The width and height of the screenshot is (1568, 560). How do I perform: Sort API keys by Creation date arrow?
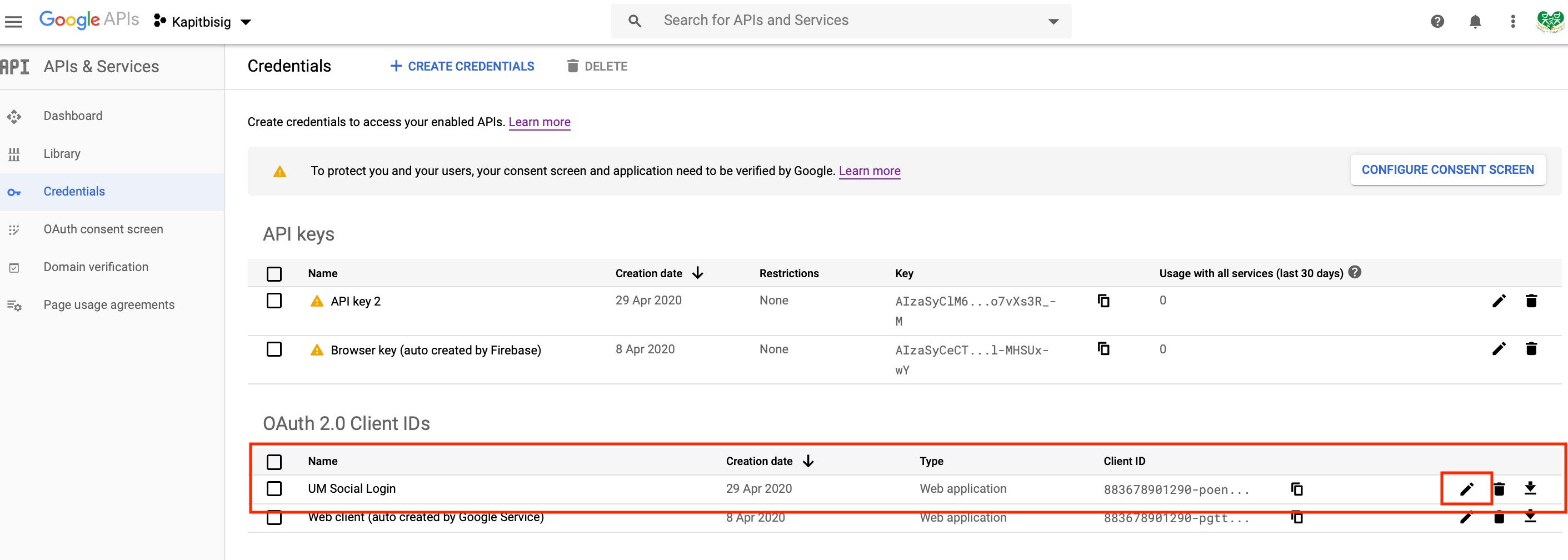coord(697,273)
